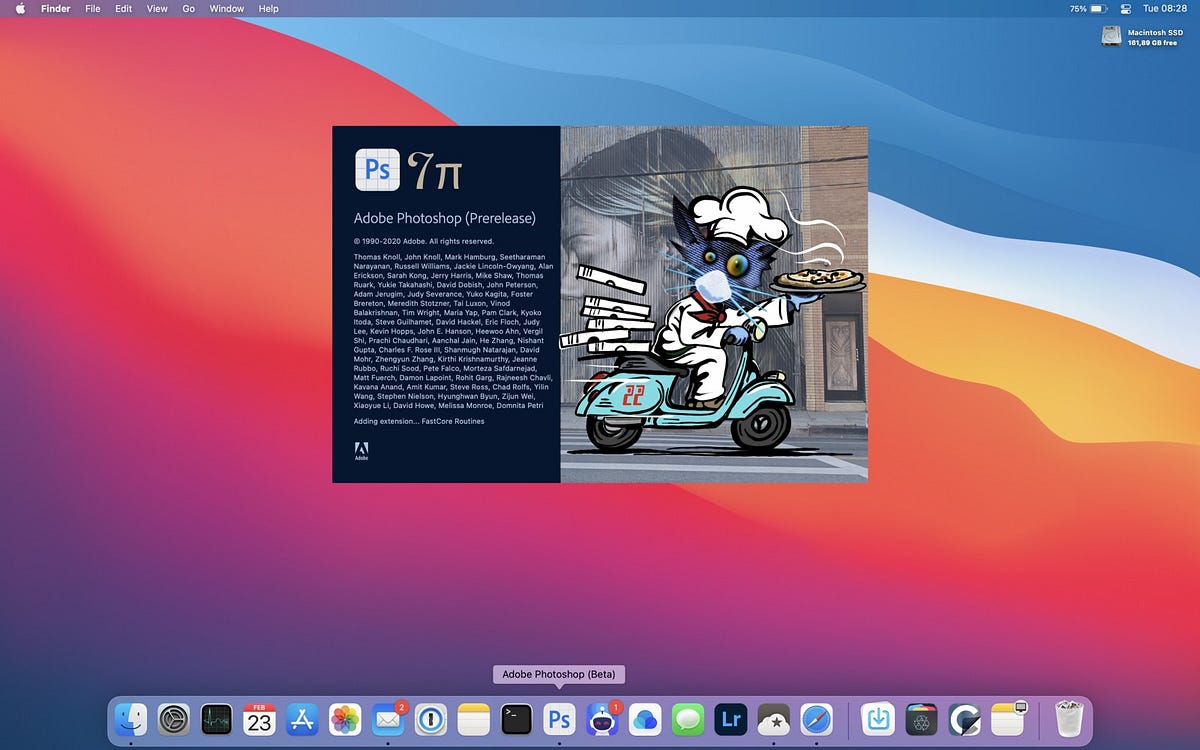Open the Apple menu
The height and width of the screenshot is (750, 1200).
[20, 8]
